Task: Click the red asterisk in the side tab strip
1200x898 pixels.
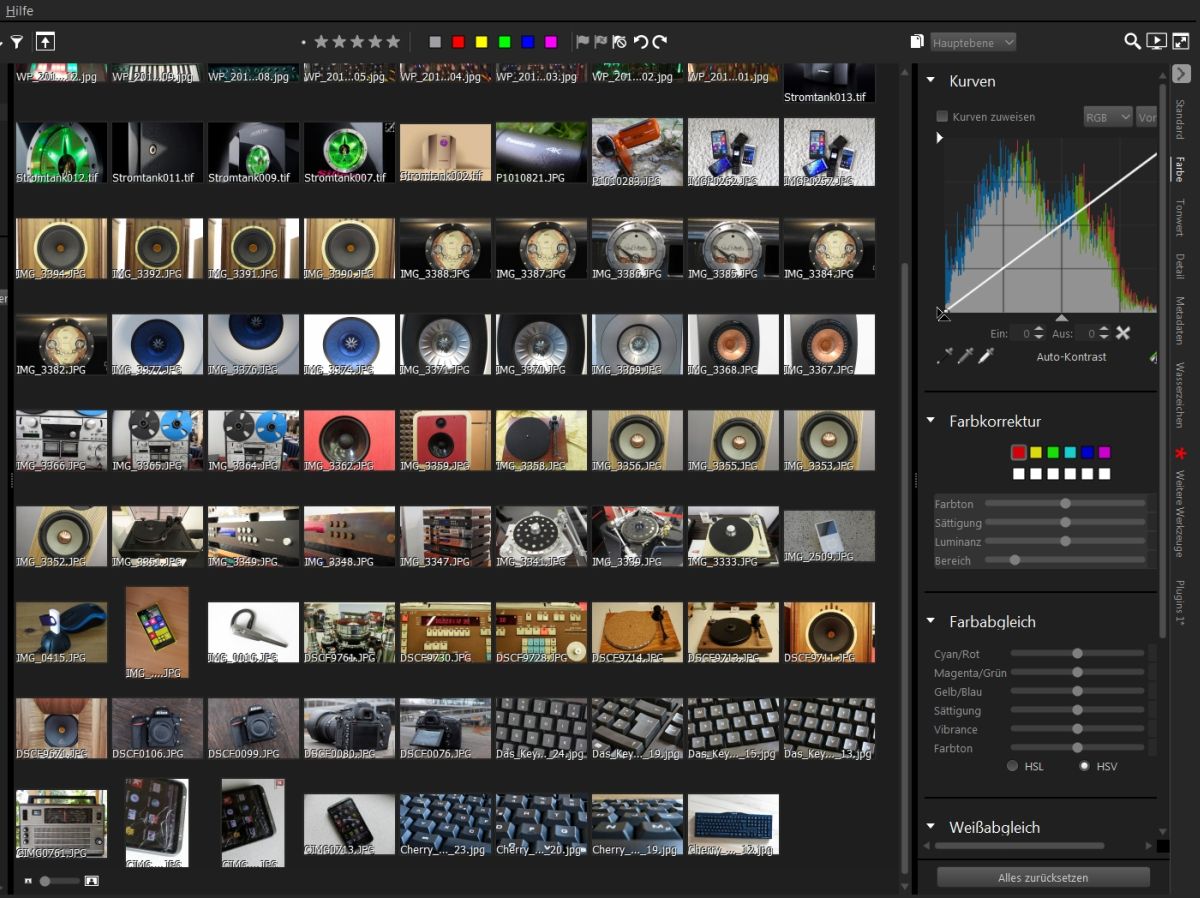Action: pos(1180,454)
